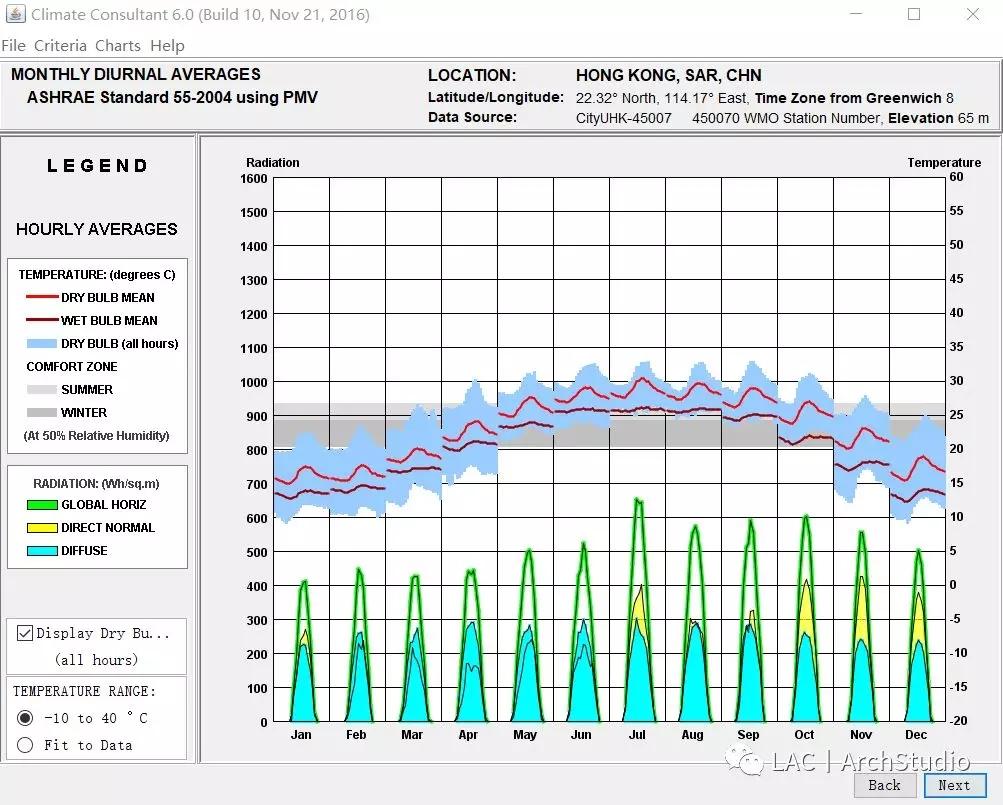Click the MONTHLY DIURNAL AVERAGES heading

click(x=136, y=74)
